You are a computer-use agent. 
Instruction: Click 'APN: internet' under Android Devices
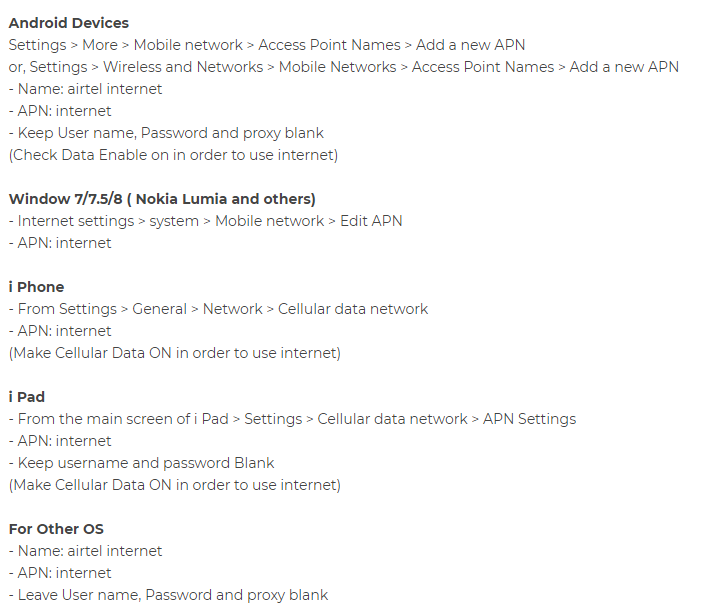60,111
